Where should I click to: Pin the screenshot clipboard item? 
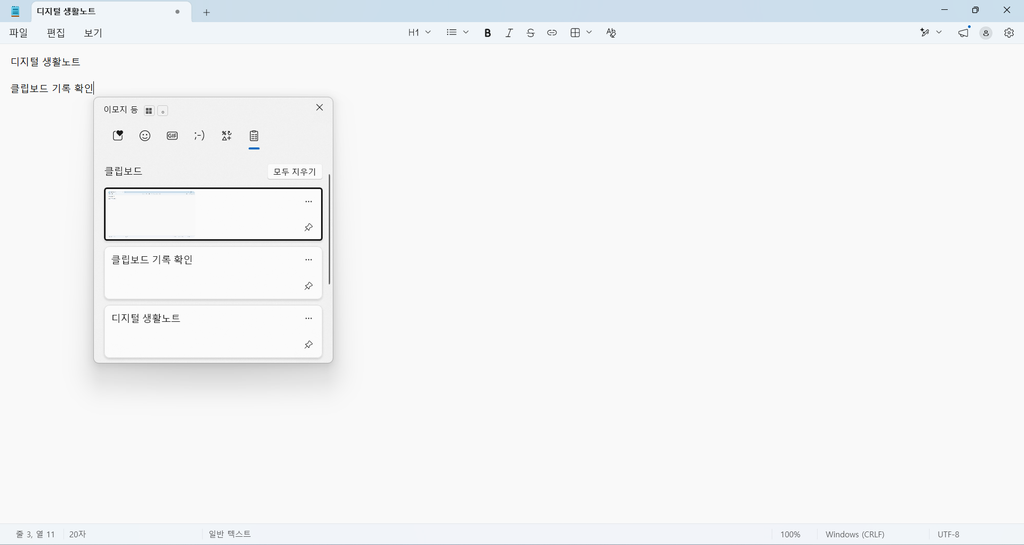click(x=308, y=227)
